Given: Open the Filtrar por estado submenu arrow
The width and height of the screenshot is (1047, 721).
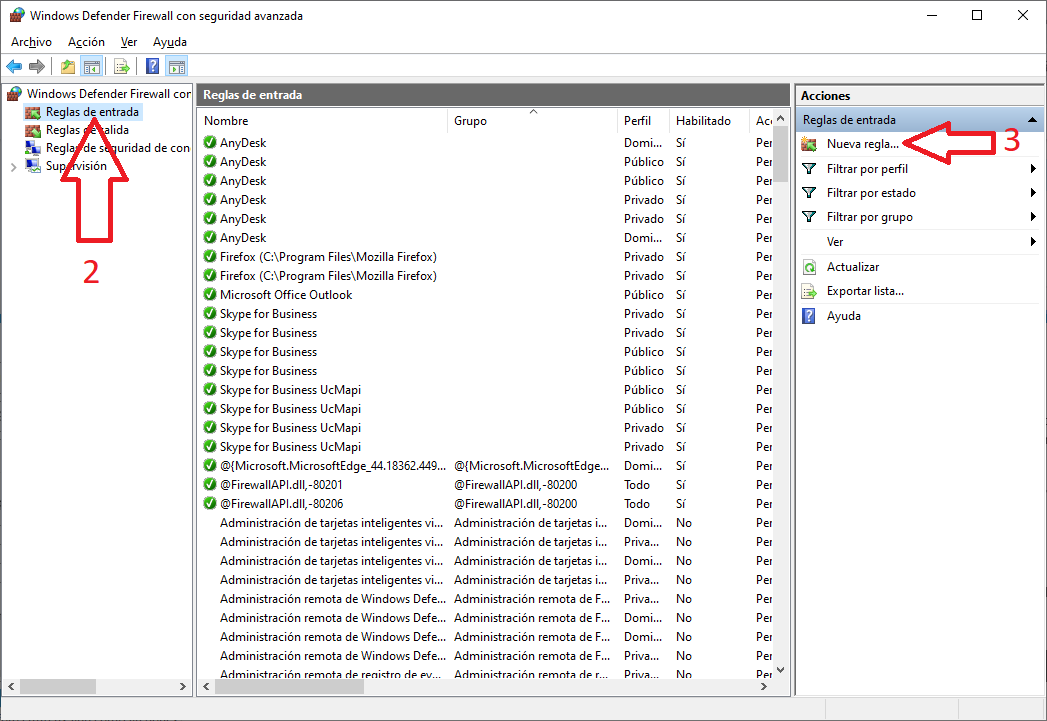Looking at the screenshot, I should 1033,193.
